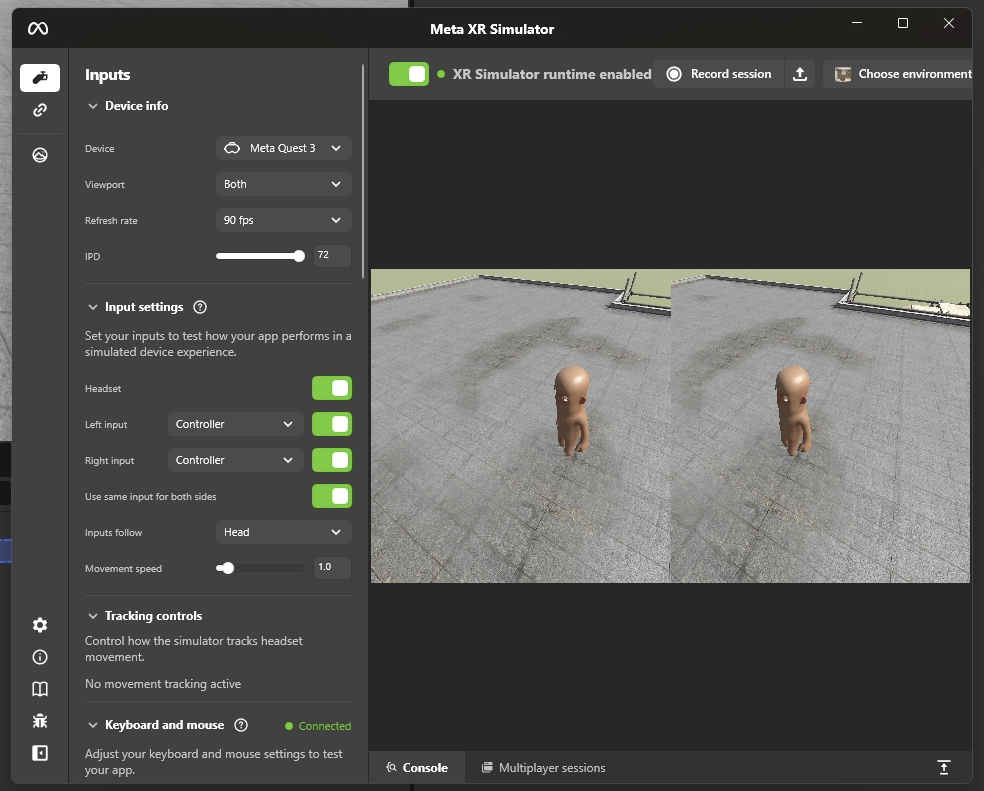Collapse the Keyboard and mouse section
This screenshot has width=984, height=791.
pos(92,725)
